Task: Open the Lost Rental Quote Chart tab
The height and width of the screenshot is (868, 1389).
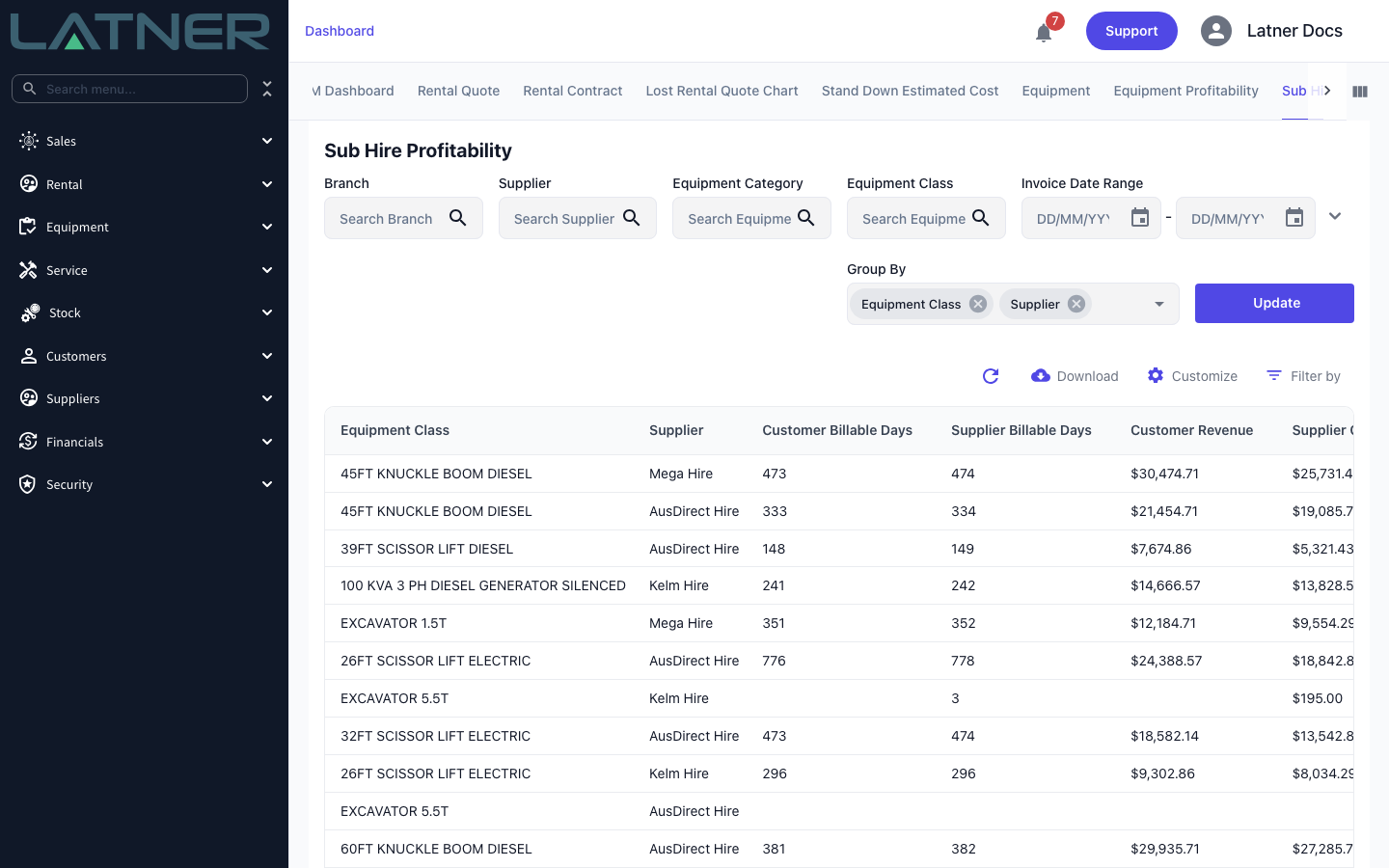Action: click(722, 91)
